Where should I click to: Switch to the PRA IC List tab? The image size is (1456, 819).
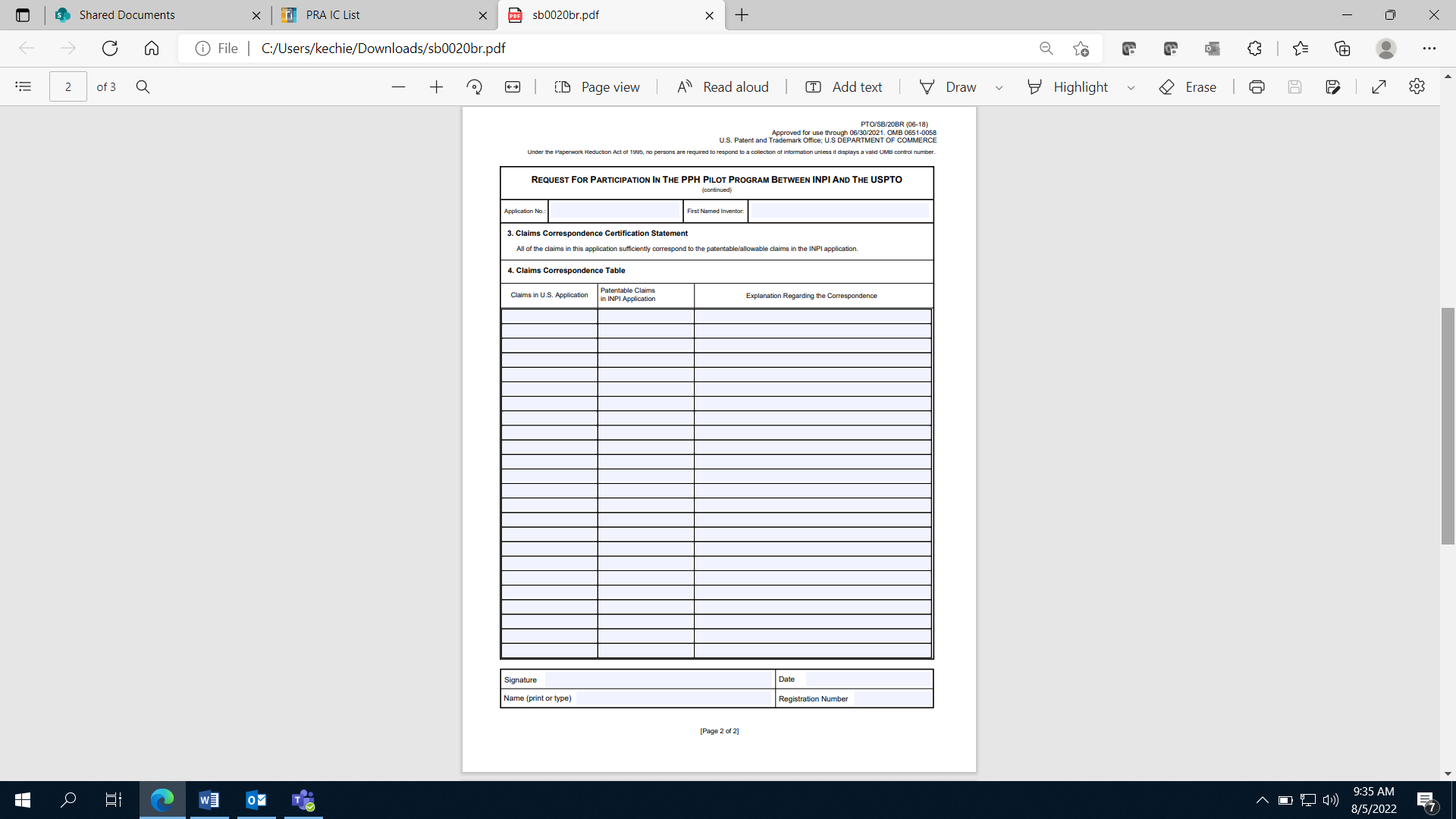[x=334, y=15]
